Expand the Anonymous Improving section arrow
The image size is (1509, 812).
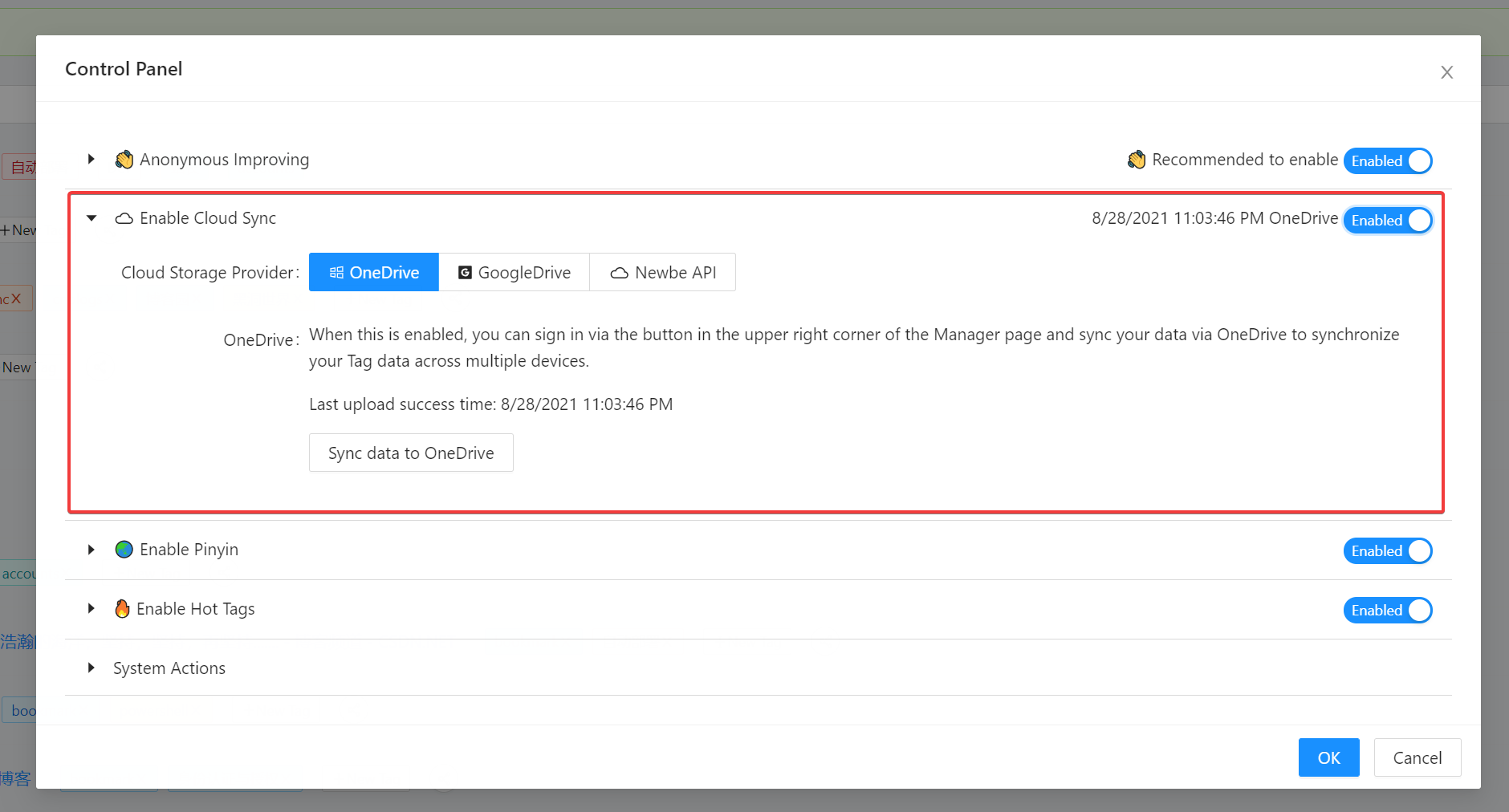tap(92, 159)
